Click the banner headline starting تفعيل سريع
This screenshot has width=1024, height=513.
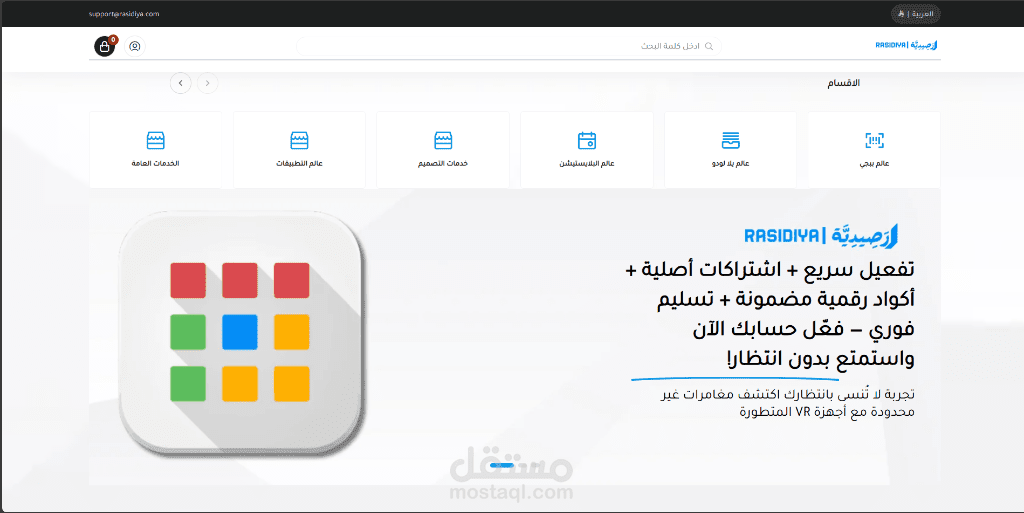click(x=770, y=314)
